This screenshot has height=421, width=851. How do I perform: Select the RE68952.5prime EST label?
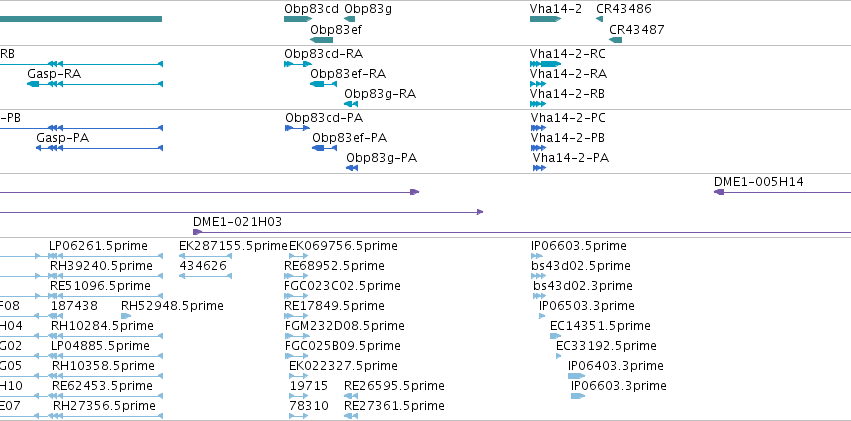pyautogui.click(x=334, y=265)
